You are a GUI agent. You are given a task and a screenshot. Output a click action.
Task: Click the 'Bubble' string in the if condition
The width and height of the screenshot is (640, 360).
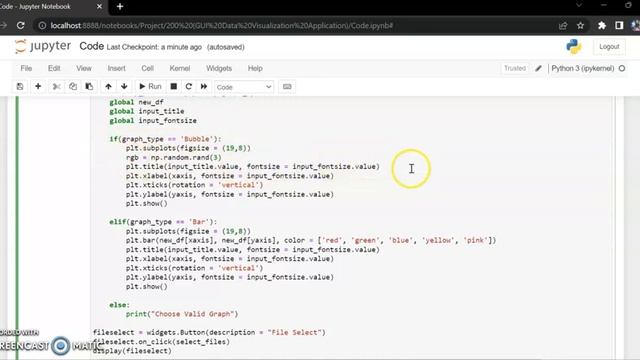point(197,139)
